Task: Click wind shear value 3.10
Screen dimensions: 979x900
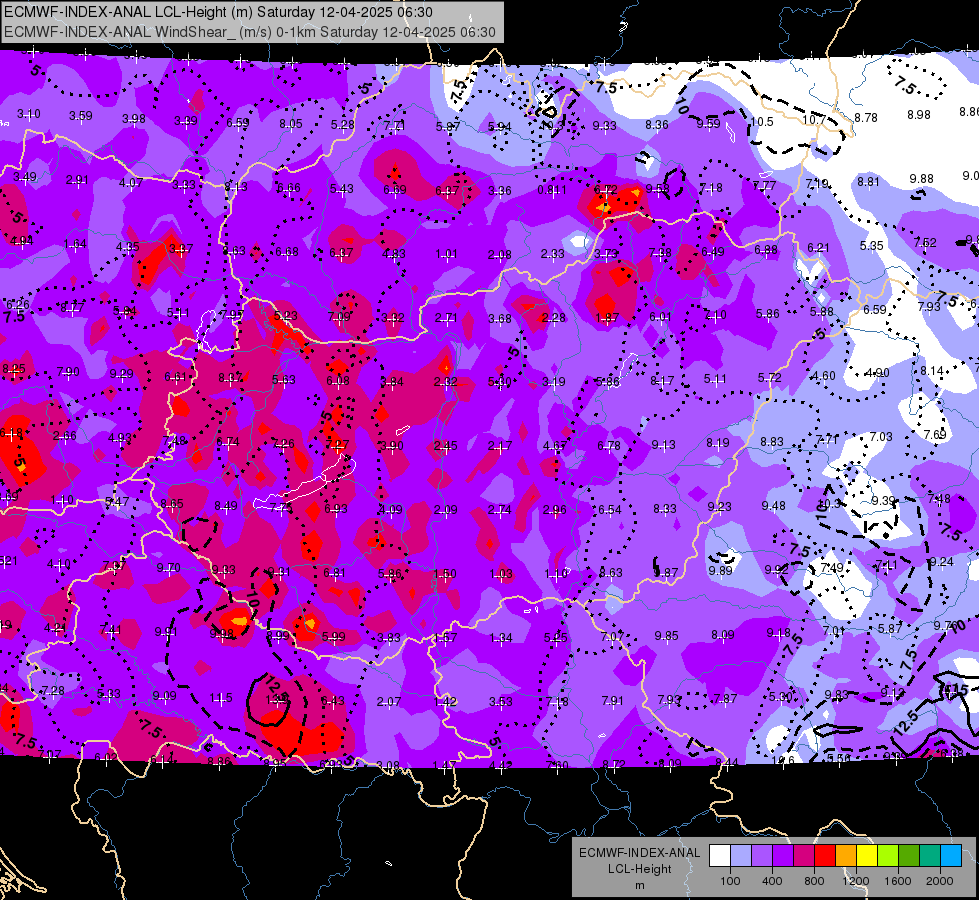Action: coord(29,114)
